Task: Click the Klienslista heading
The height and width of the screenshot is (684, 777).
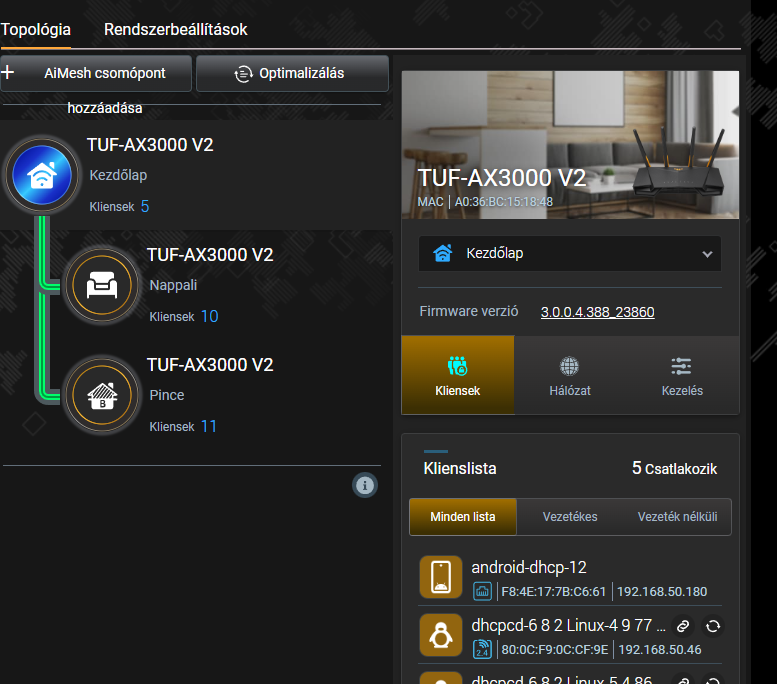Action: [460, 468]
